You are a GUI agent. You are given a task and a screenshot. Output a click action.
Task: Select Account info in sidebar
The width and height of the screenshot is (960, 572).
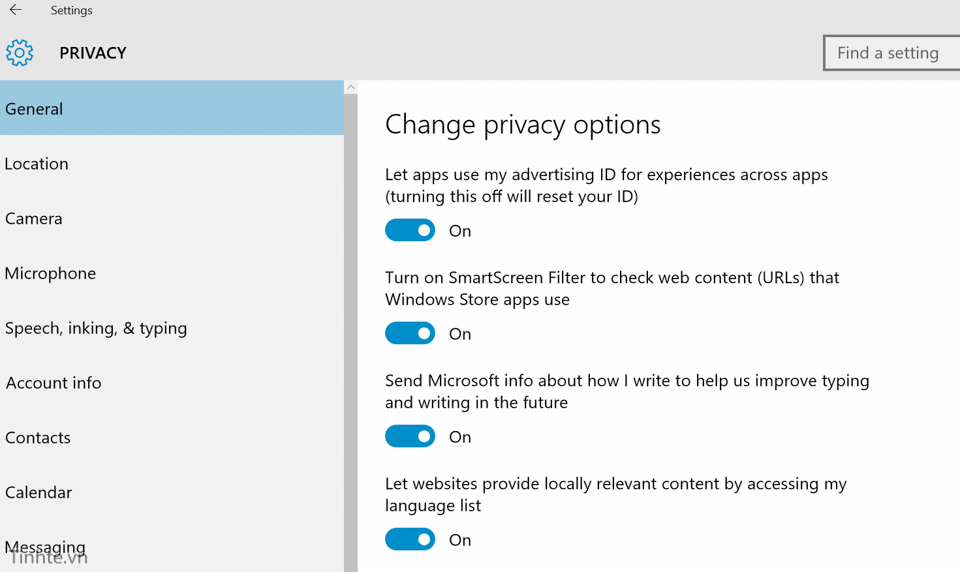pos(172,383)
